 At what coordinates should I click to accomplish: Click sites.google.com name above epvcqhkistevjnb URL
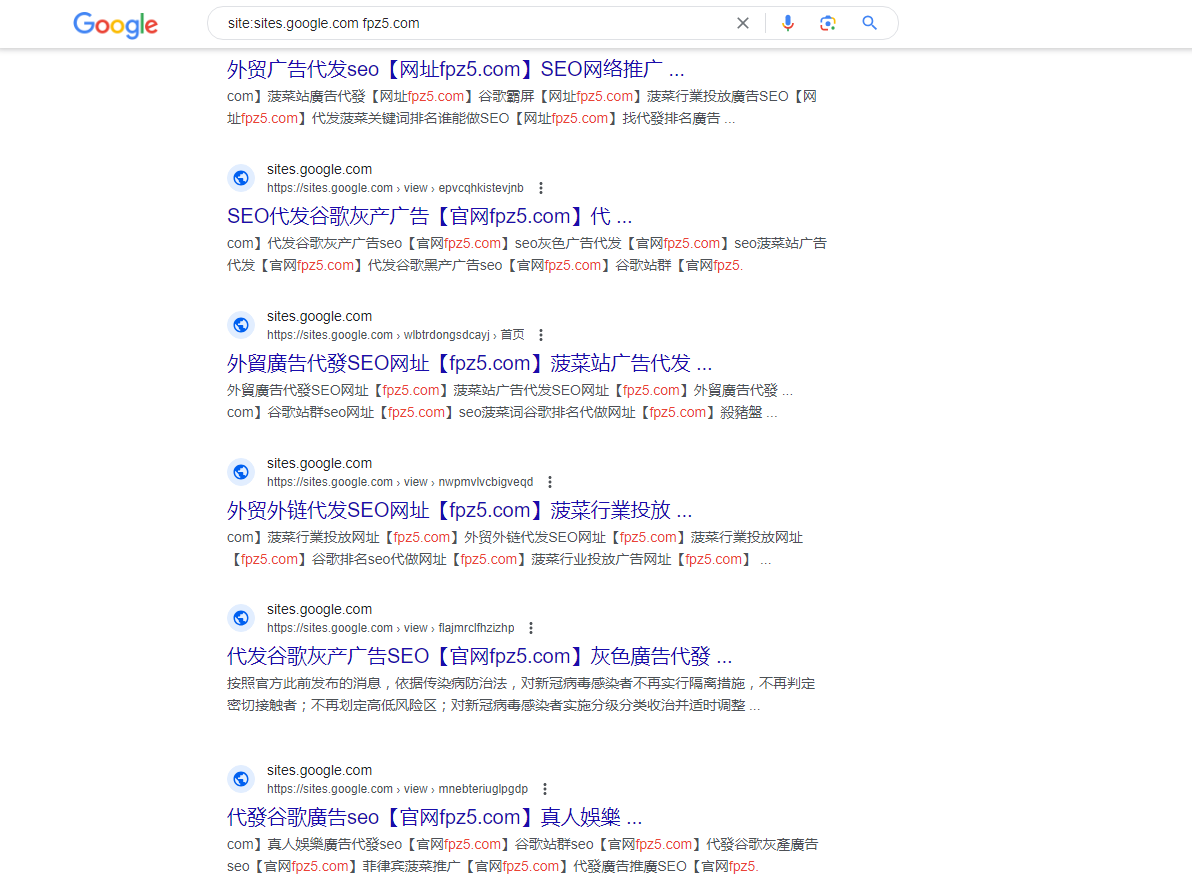[x=319, y=169]
